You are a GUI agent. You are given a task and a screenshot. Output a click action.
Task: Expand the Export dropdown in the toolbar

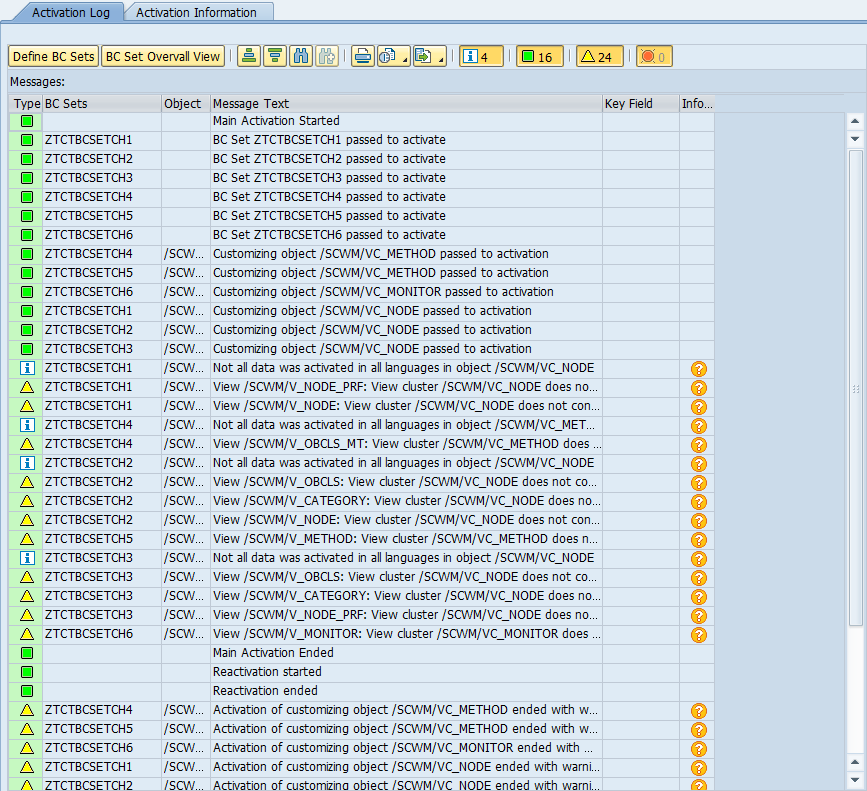pyautogui.click(x=440, y=58)
